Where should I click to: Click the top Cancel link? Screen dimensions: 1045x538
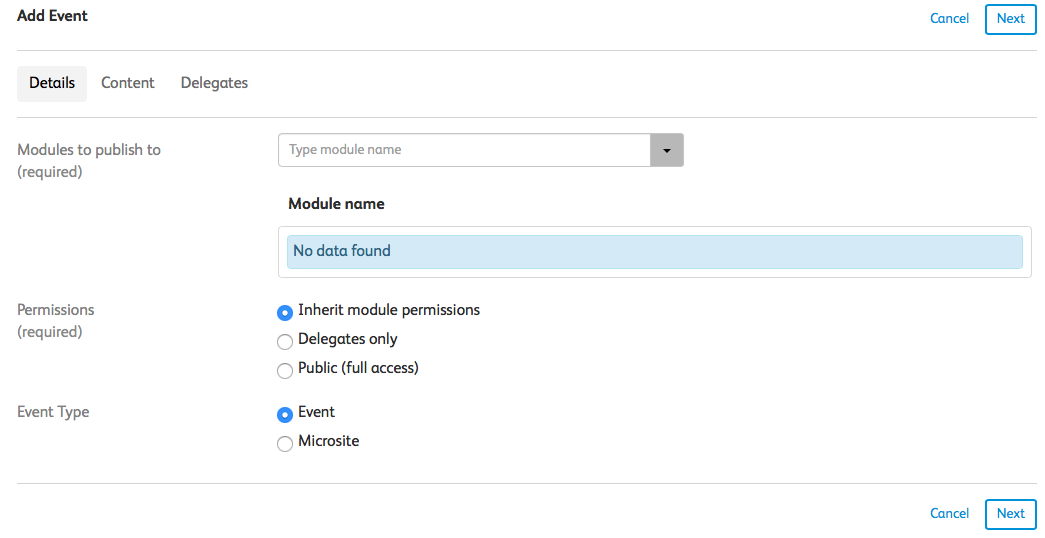point(949,19)
